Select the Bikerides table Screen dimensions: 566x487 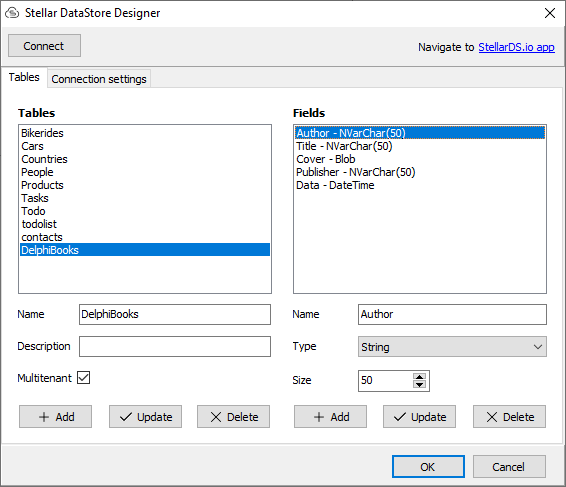pyautogui.click(x=145, y=133)
